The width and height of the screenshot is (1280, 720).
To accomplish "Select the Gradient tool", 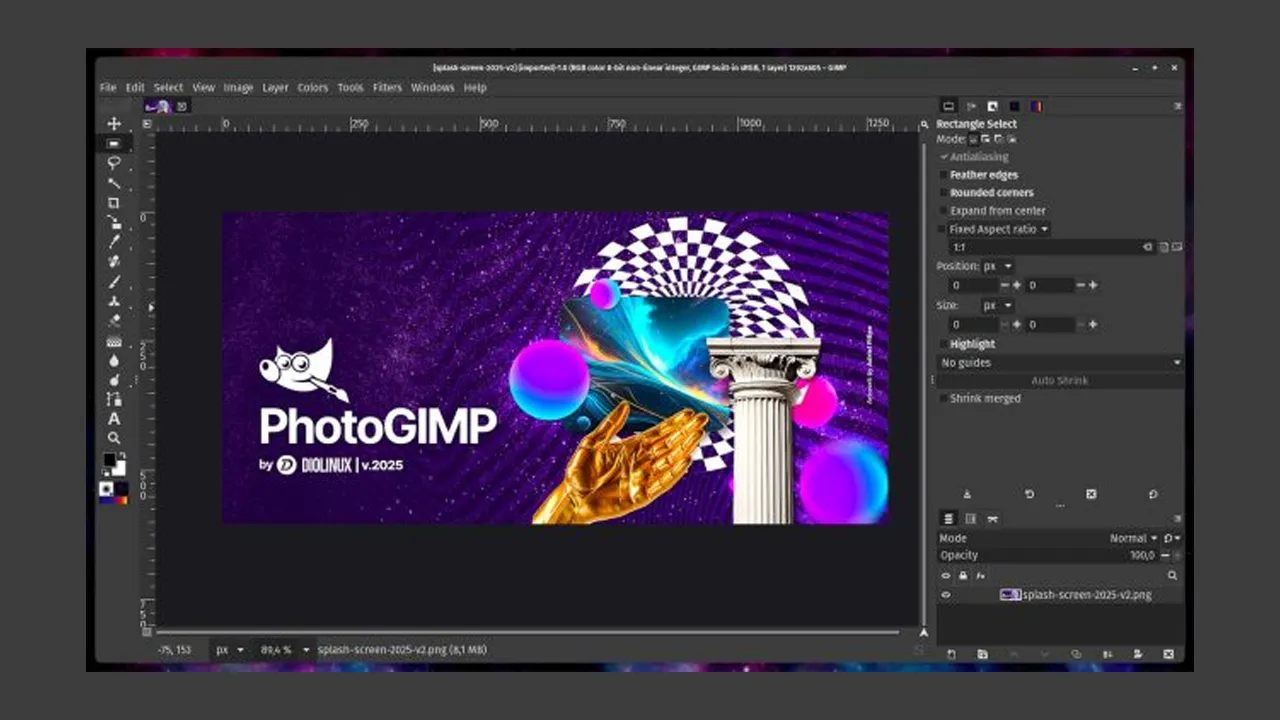I will [114, 341].
